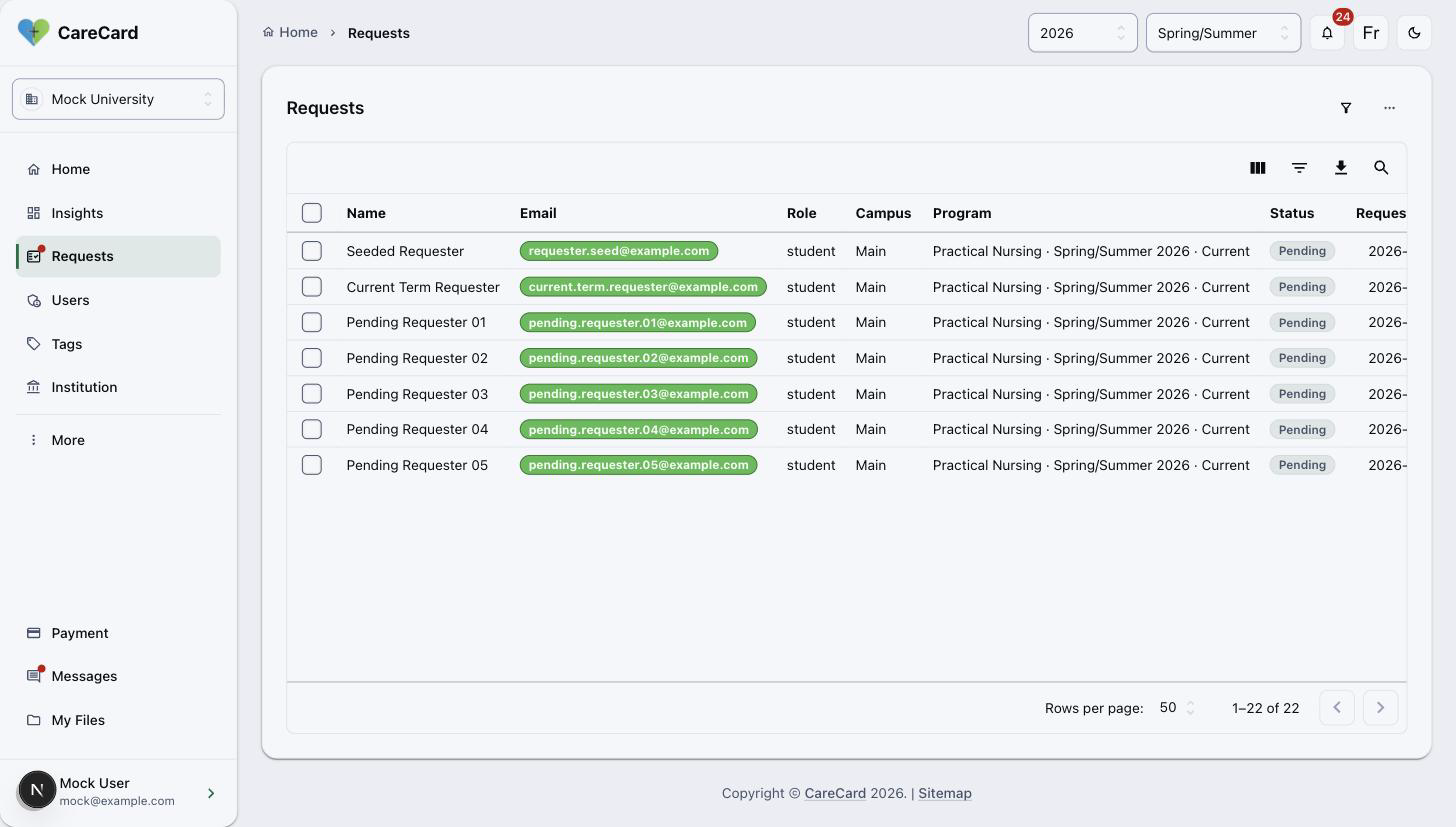Viewport: 1456px width, 827px height.
Task: Open the table search icon
Action: [1381, 168]
